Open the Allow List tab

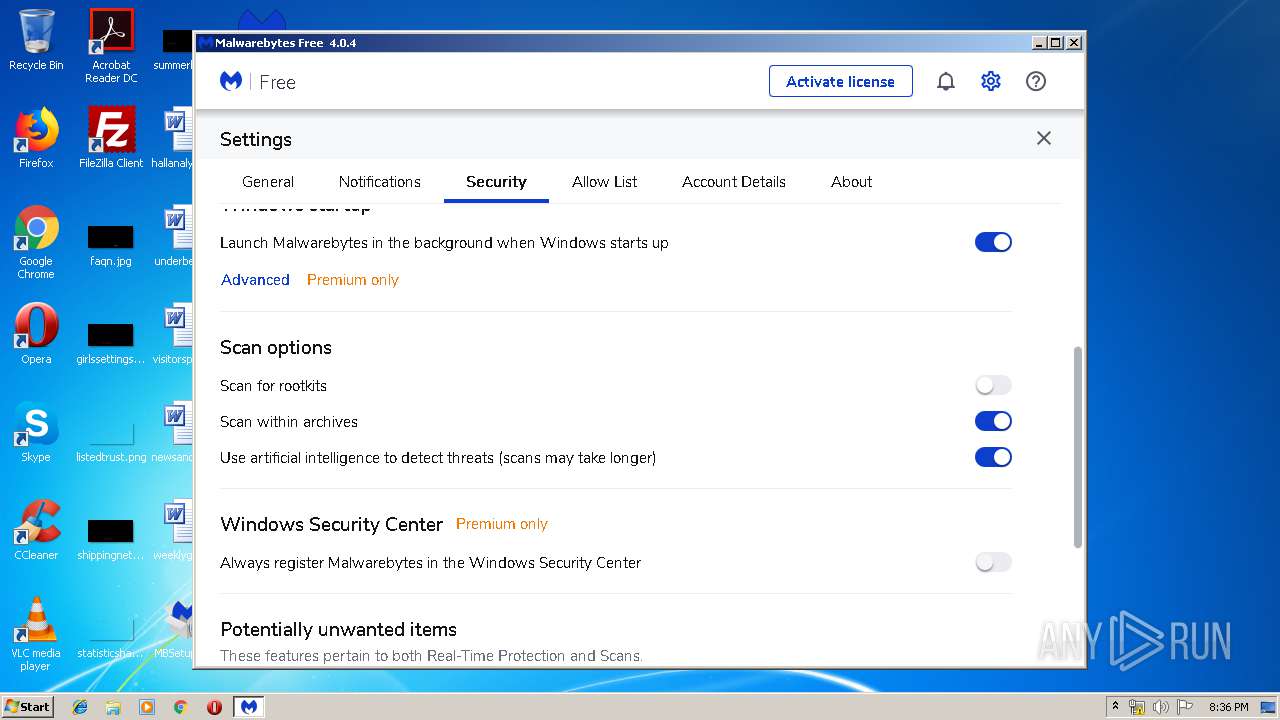(x=605, y=182)
